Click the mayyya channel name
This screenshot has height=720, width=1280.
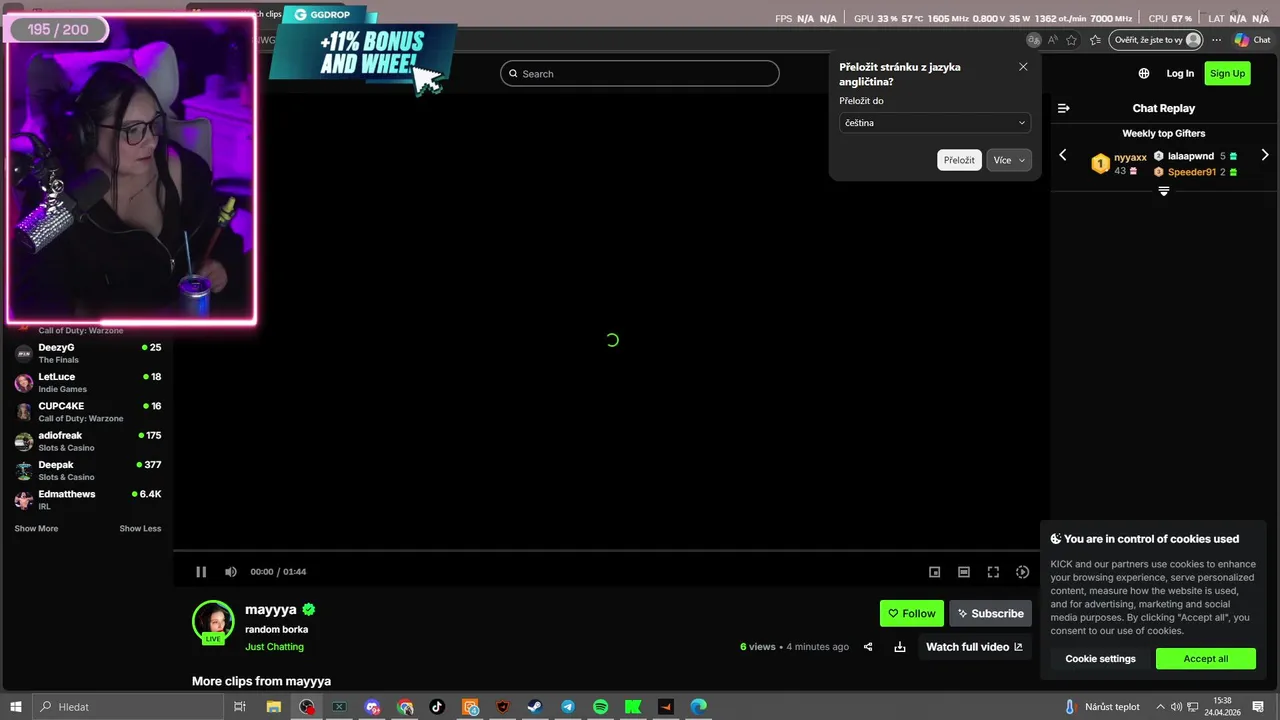pyautogui.click(x=271, y=609)
